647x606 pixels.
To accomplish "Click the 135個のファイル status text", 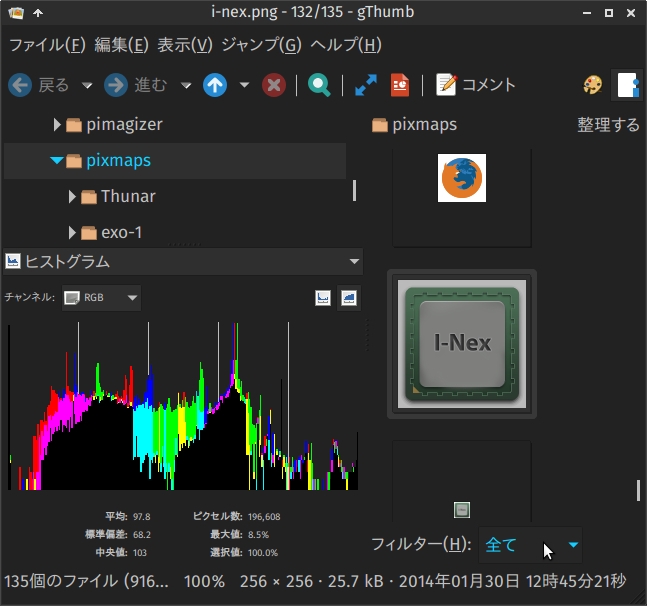I will tap(86, 581).
